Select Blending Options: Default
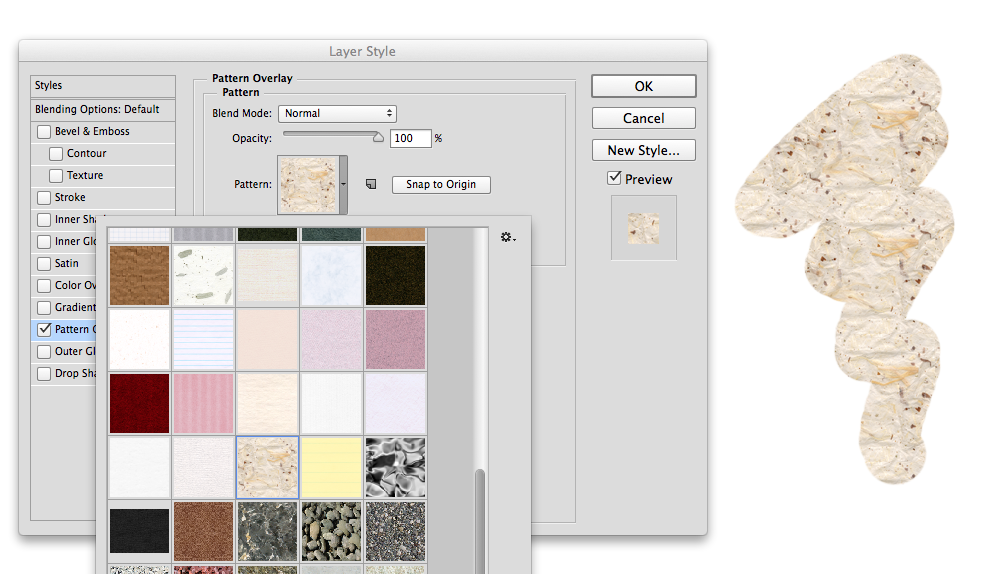Viewport: 990px width, 574px height. click(x=103, y=109)
